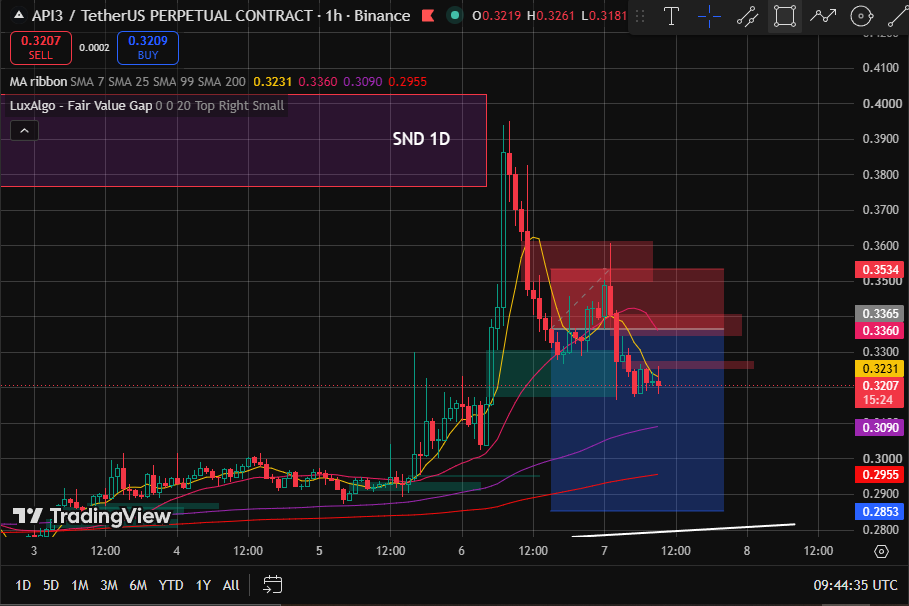The height and width of the screenshot is (606, 909).
Task: Click the SMA 99 value 0.3090 in legend
Action: point(363,82)
